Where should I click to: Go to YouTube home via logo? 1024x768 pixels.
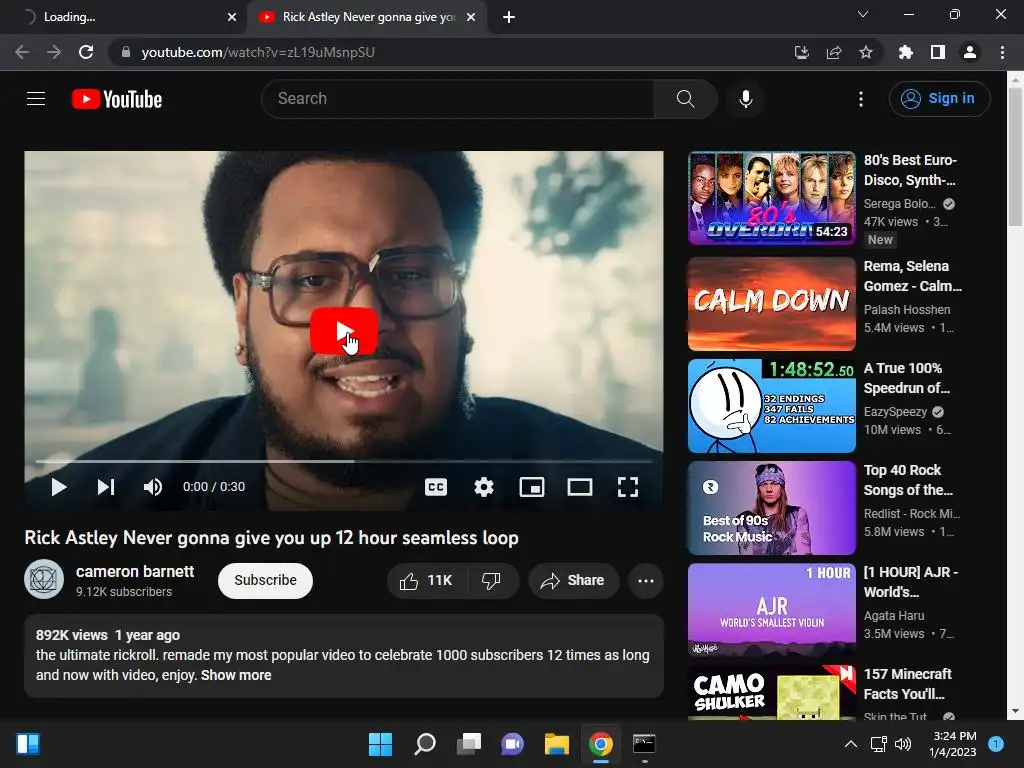point(117,99)
